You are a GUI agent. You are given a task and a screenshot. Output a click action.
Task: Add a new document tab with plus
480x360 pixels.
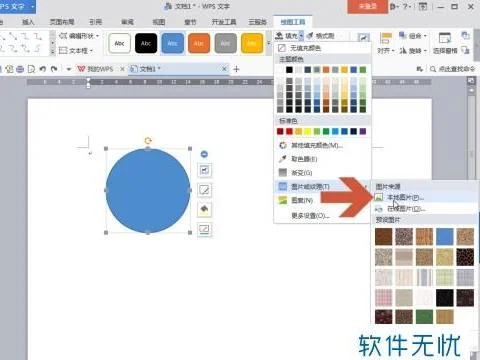(x=236, y=69)
